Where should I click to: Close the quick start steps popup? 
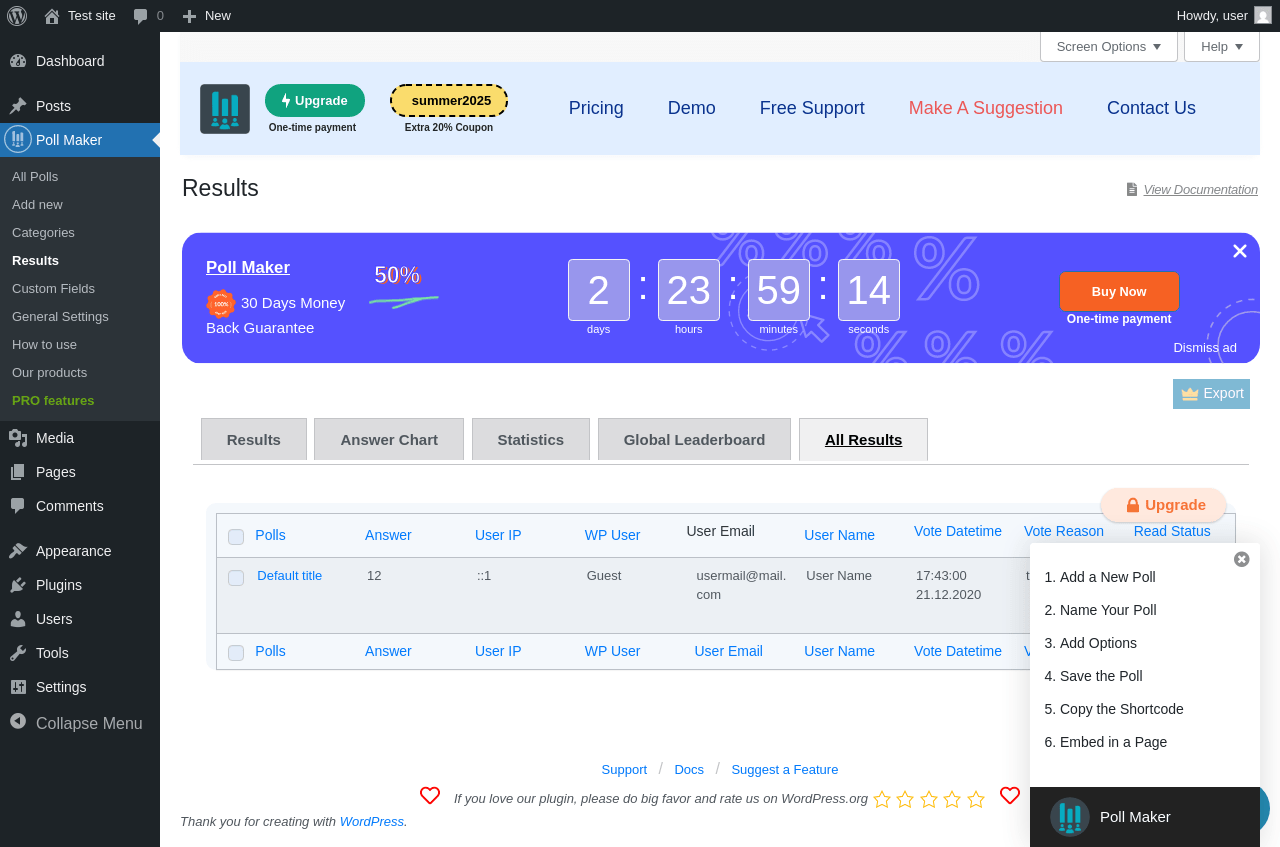1242,559
